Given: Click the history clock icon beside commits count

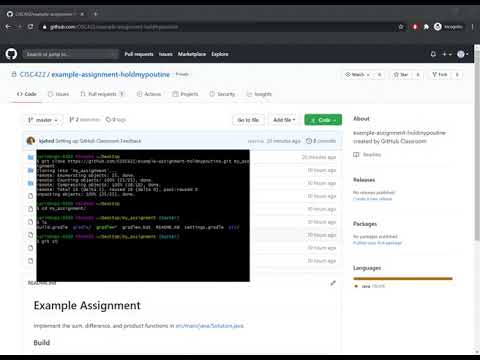Looking at the screenshot, I should pyautogui.click(x=309, y=141).
